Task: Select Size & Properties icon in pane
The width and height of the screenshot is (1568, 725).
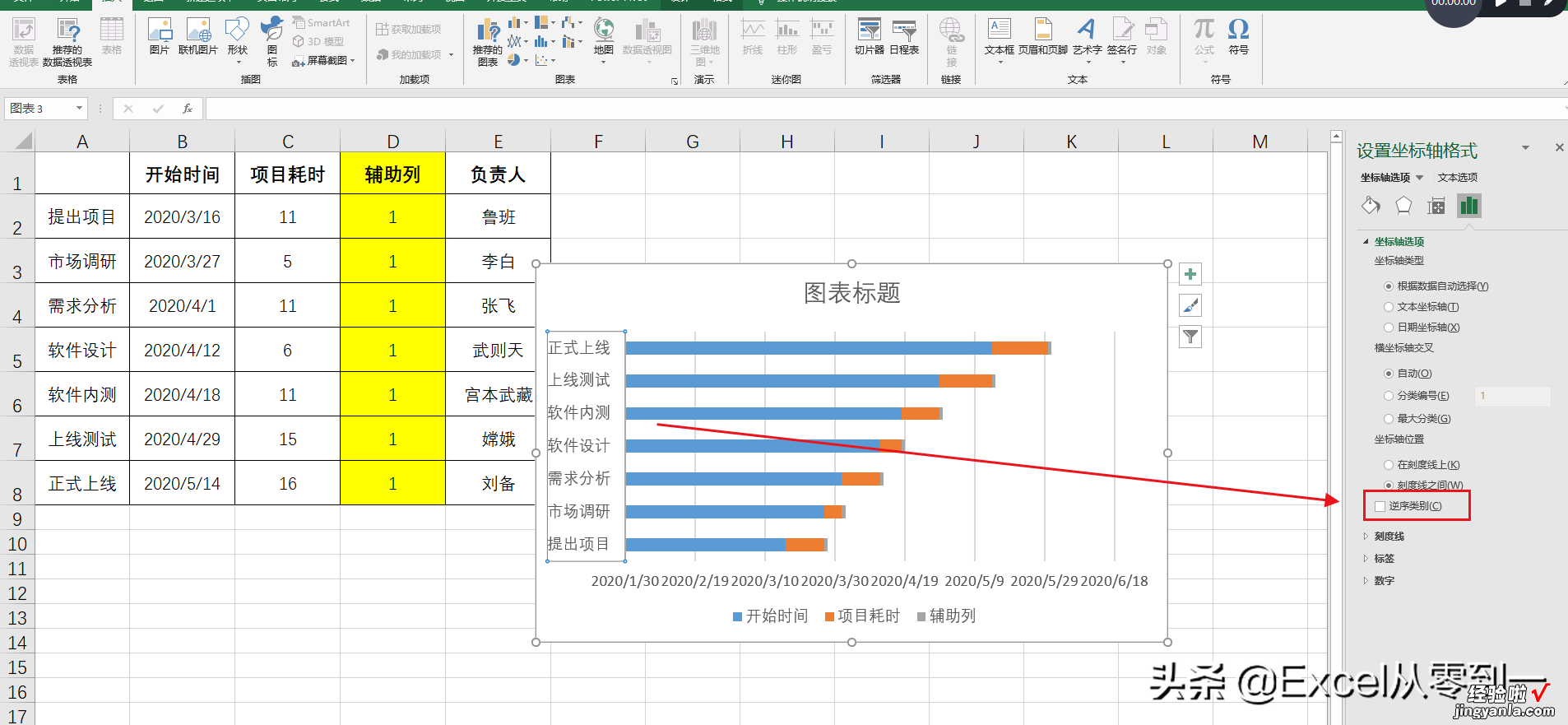Action: (1436, 206)
